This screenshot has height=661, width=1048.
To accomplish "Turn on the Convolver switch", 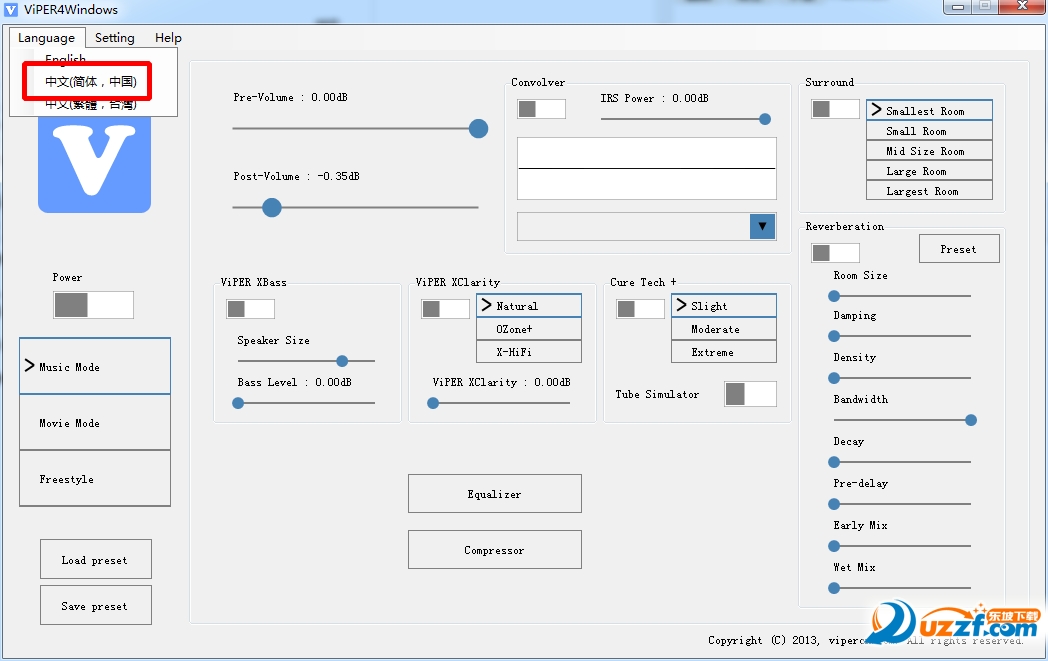I will [x=541, y=109].
